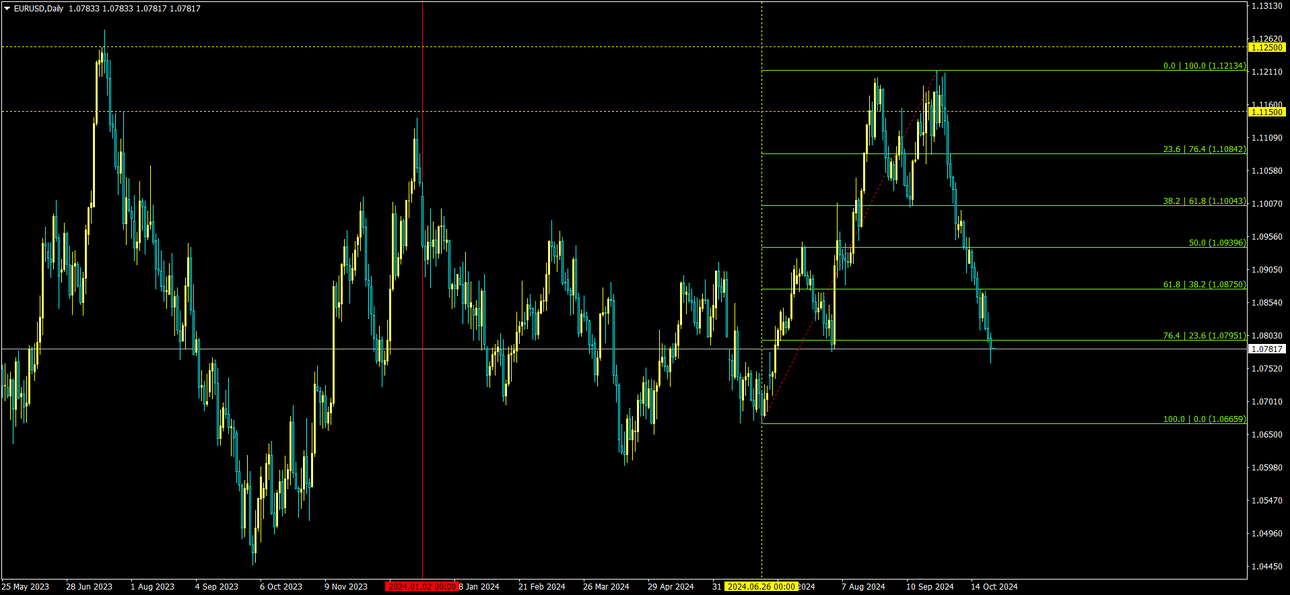
Task: Click the 1 Aug 2023 time axis label
Action: pyautogui.click(x=152, y=587)
